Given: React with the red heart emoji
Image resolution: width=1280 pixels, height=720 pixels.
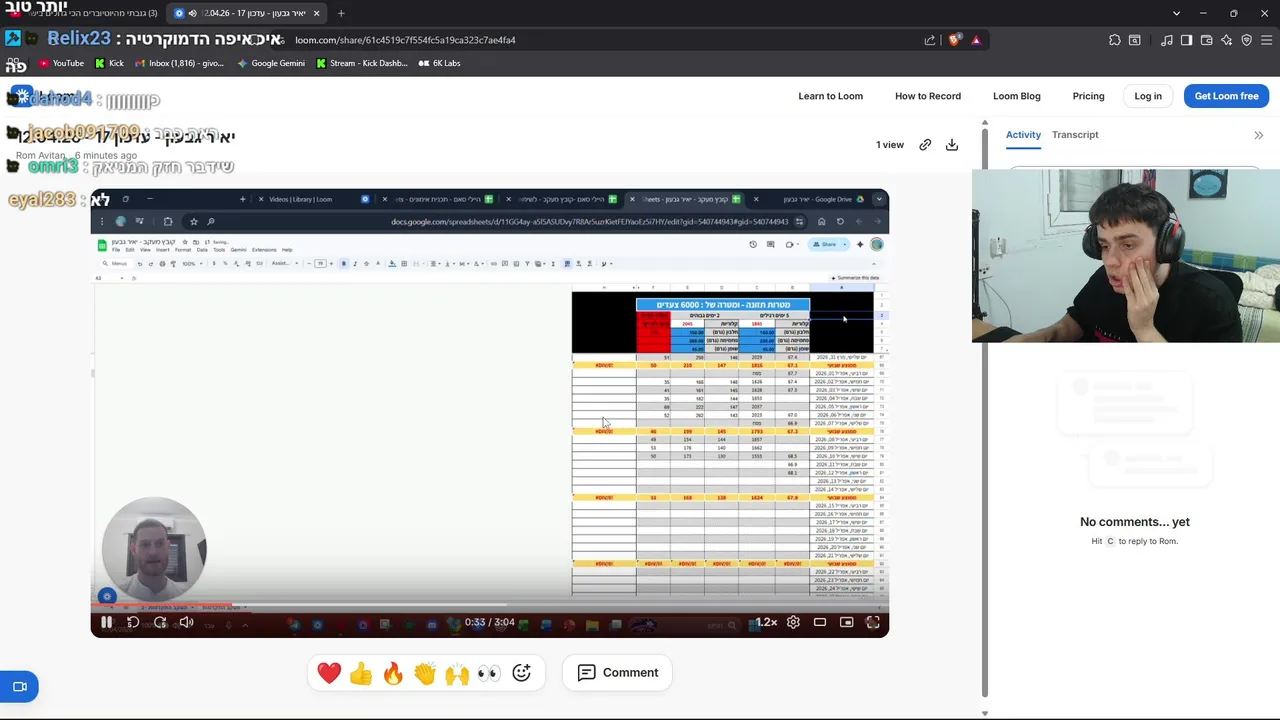Looking at the screenshot, I should 329,673.
